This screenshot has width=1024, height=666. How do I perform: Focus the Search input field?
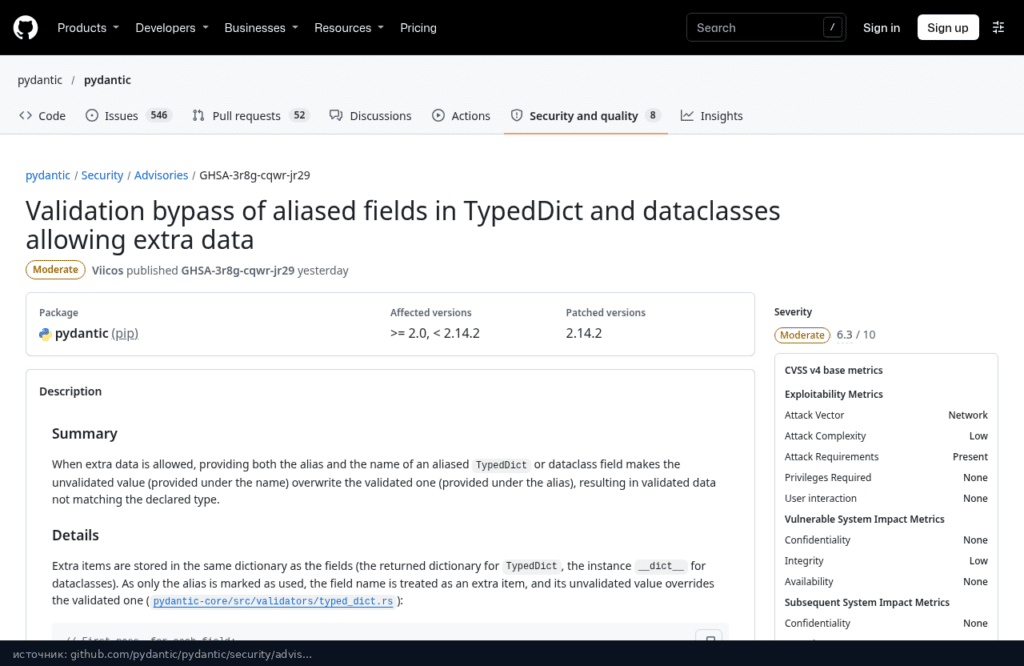pyautogui.click(x=766, y=27)
